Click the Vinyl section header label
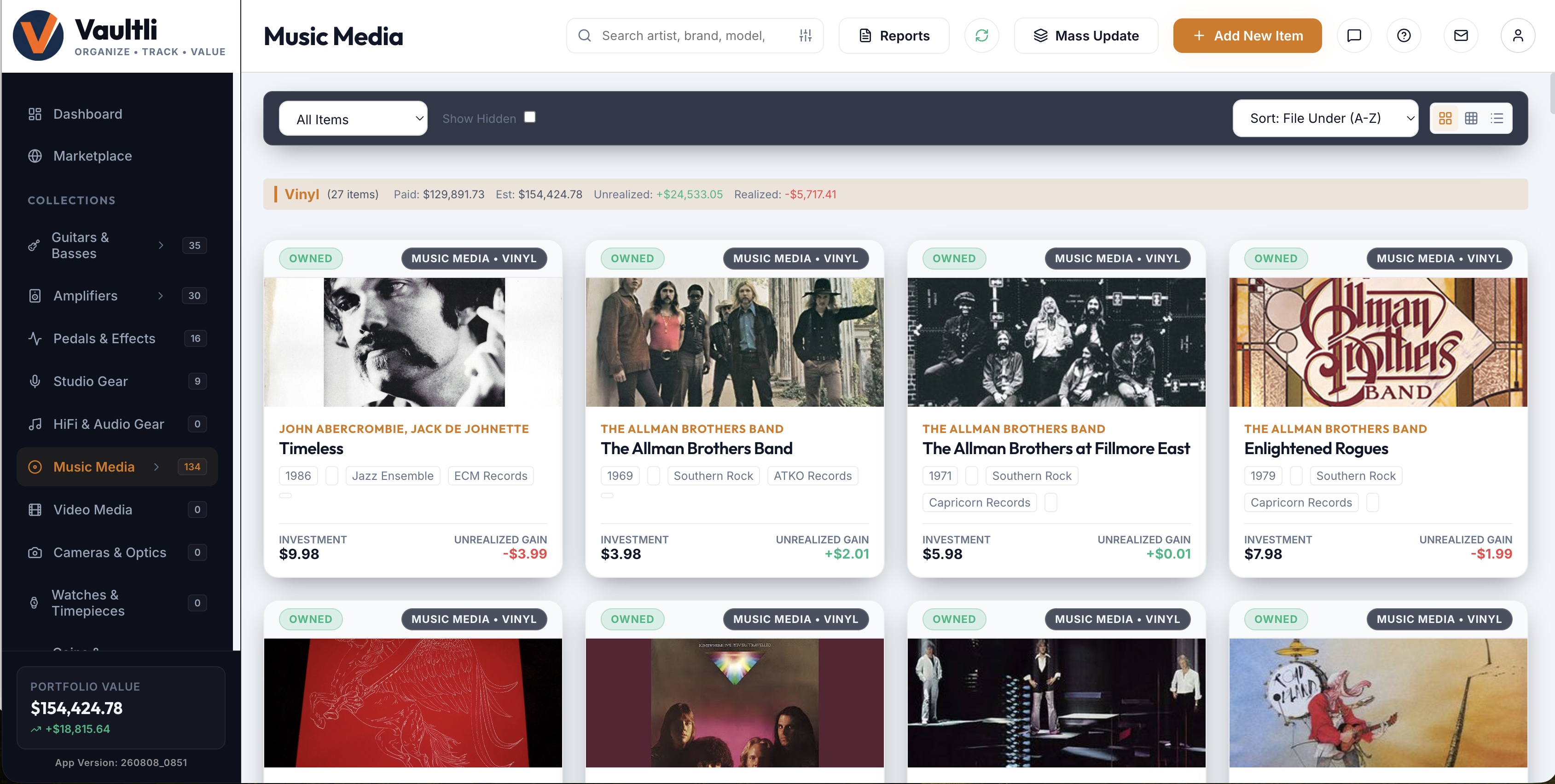This screenshot has width=1555, height=784. point(302,194)
